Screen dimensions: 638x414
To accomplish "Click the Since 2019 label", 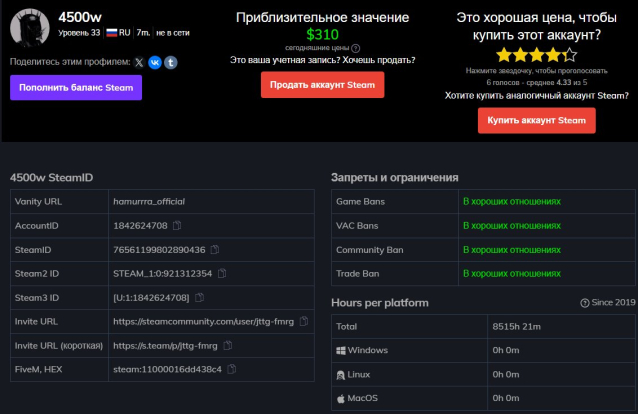I will click(613, 302).
